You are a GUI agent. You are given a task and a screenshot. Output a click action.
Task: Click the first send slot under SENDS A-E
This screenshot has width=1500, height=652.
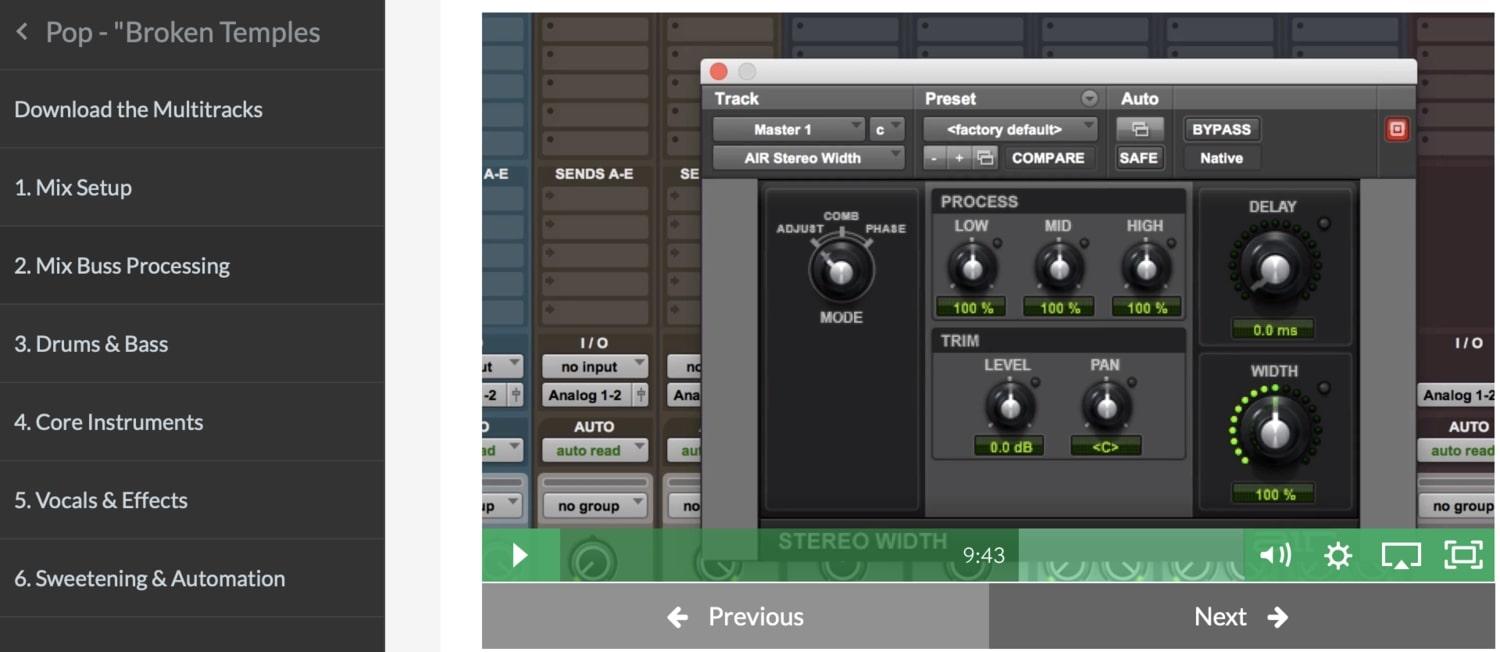pyautogui.click(x=594, y=197)
